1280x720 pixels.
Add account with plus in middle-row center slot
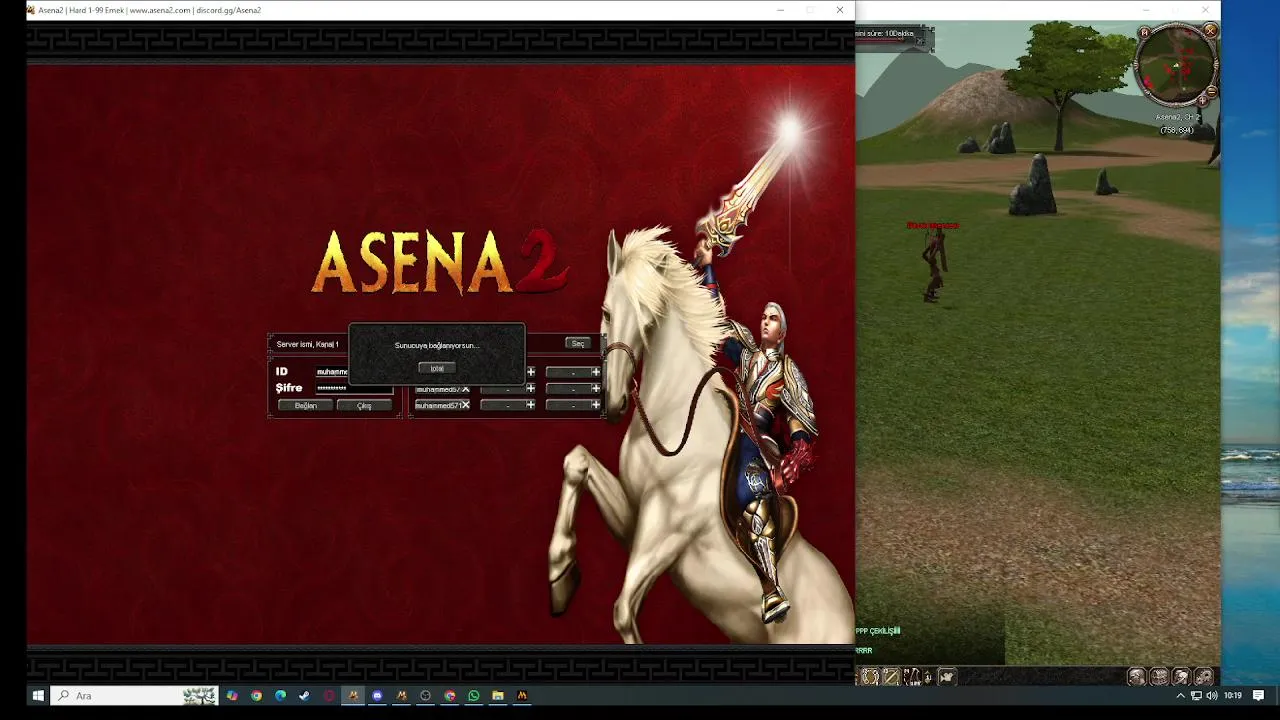(530, 388)
